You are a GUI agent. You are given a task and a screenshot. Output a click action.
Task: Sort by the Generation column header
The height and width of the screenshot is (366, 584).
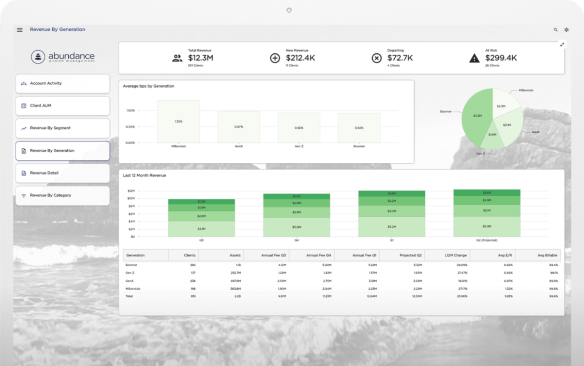pos(146,255)
